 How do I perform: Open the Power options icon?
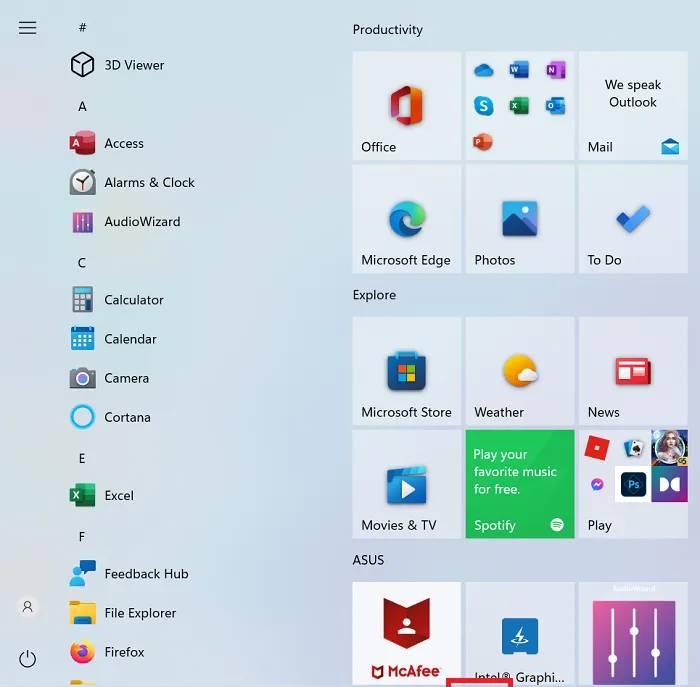tap(27, 658)
